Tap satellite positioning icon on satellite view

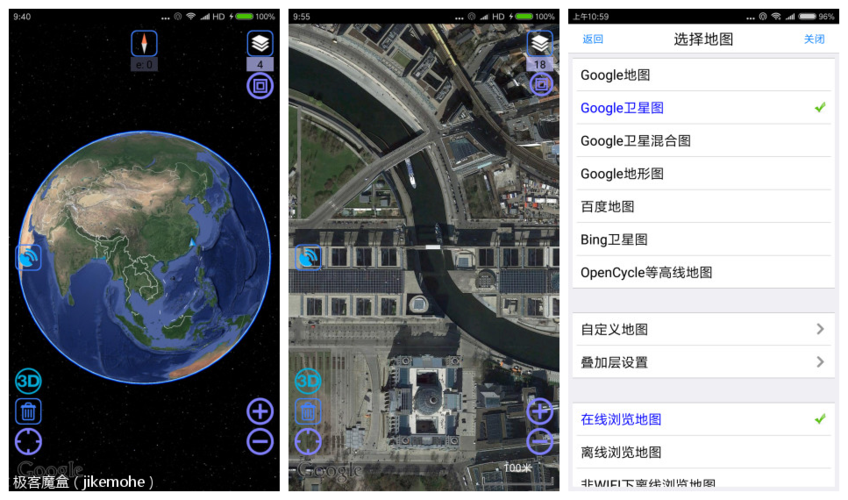308,257
